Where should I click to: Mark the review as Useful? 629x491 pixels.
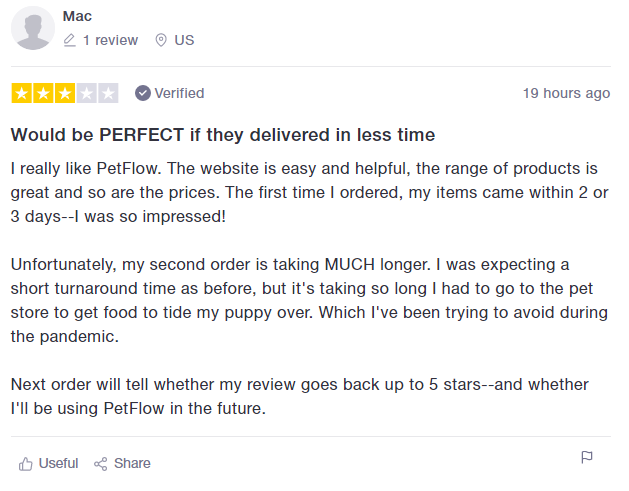tap(49, 463)
